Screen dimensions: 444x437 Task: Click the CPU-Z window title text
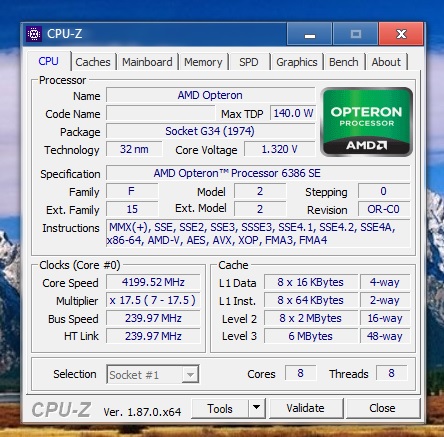64,34
